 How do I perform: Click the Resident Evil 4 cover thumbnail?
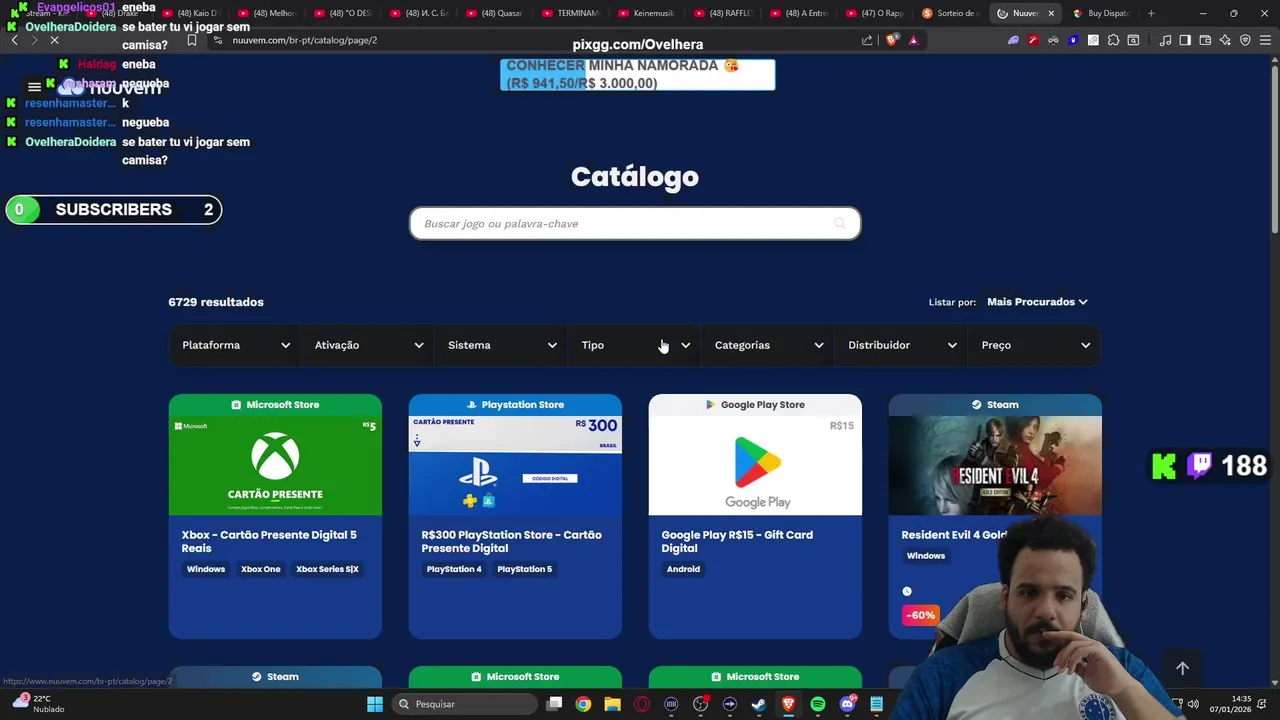pyautogui.click(x=995, y=465)
